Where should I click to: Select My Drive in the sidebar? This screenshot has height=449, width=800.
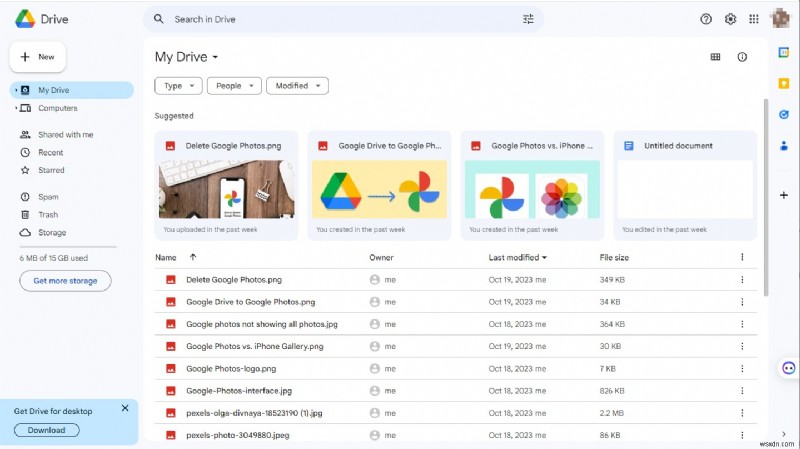[72, 90]
